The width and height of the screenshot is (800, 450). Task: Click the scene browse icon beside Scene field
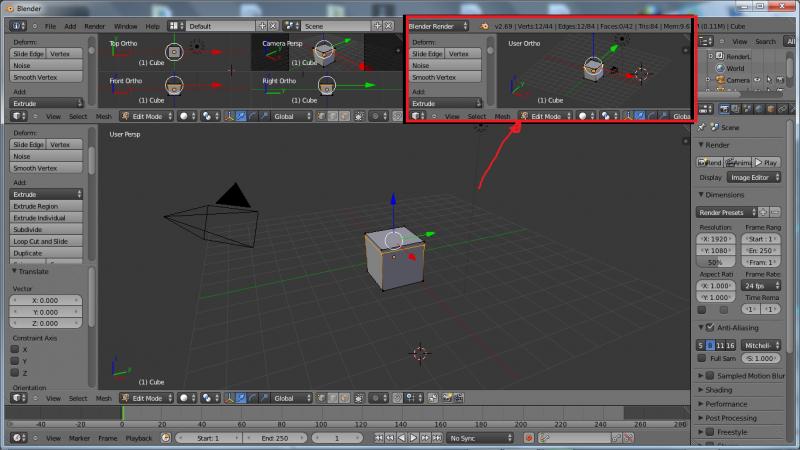(291, 26)
